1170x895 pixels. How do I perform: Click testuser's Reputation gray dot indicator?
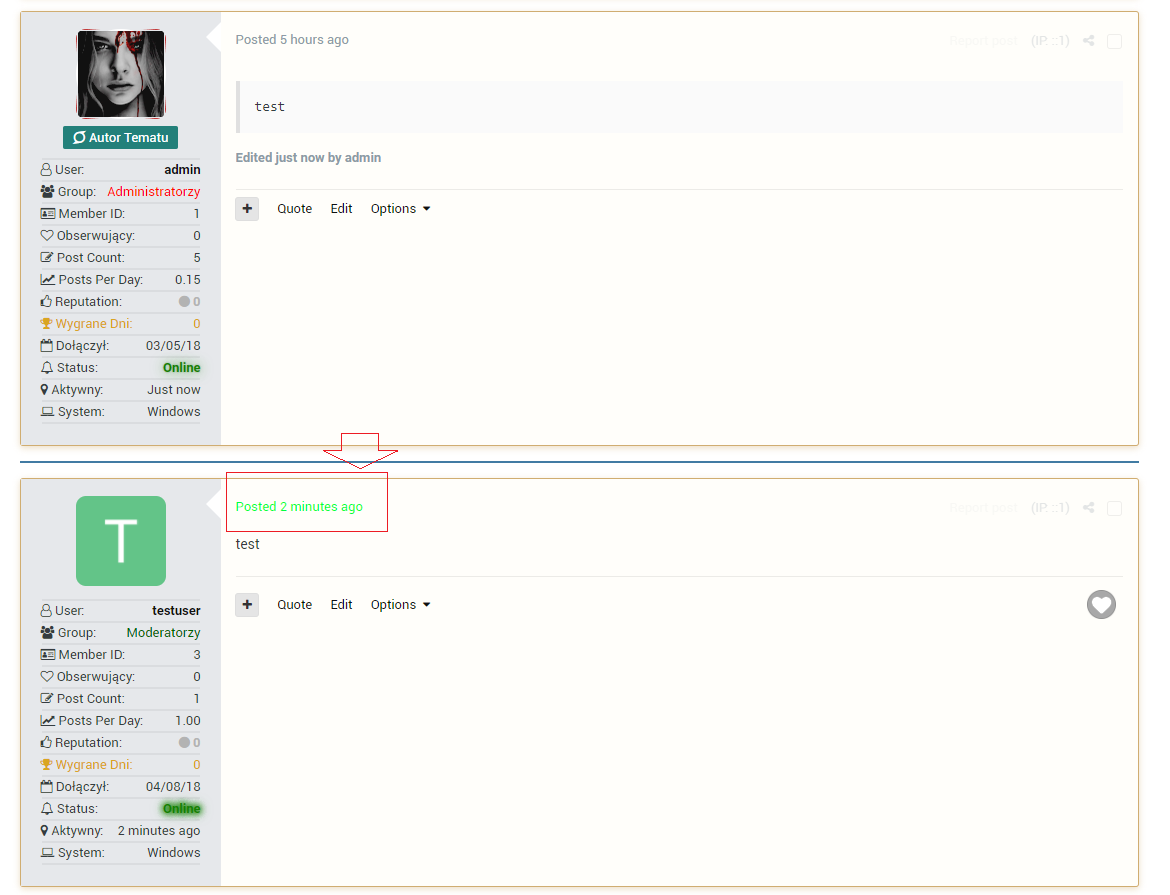click(184, 743)
